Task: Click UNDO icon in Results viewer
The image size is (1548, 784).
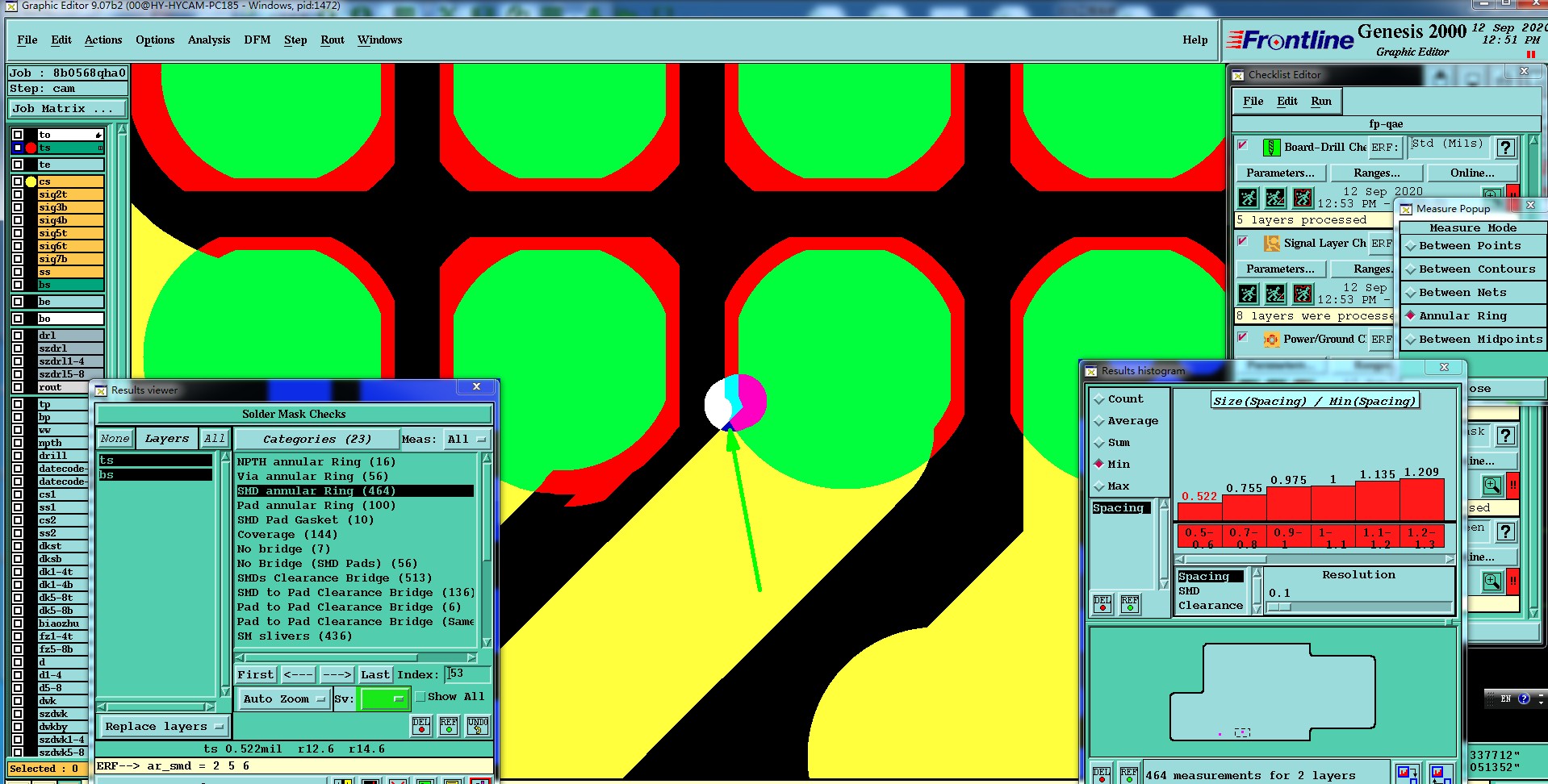Action: coord(478,726)
